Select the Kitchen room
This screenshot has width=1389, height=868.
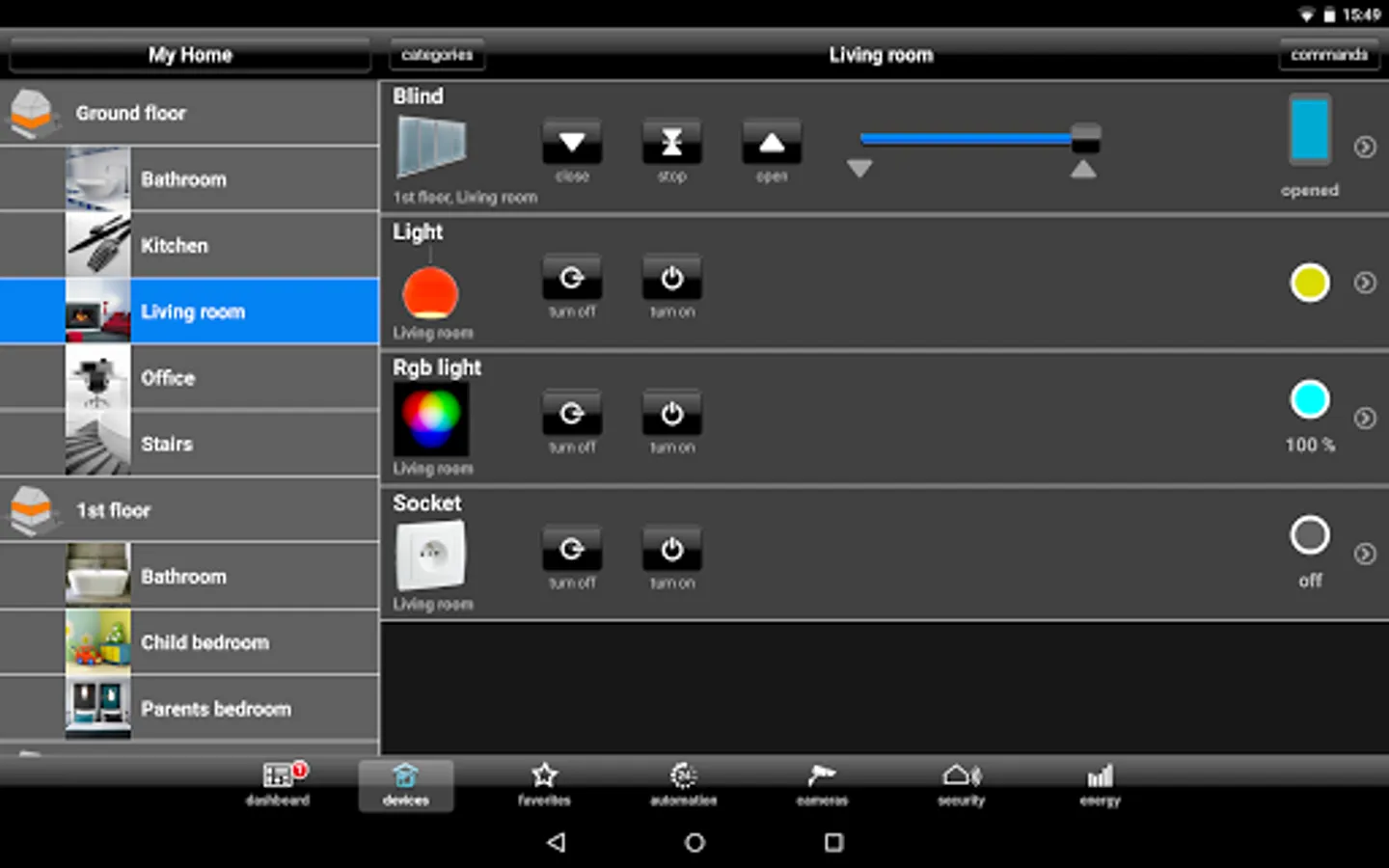189,245
